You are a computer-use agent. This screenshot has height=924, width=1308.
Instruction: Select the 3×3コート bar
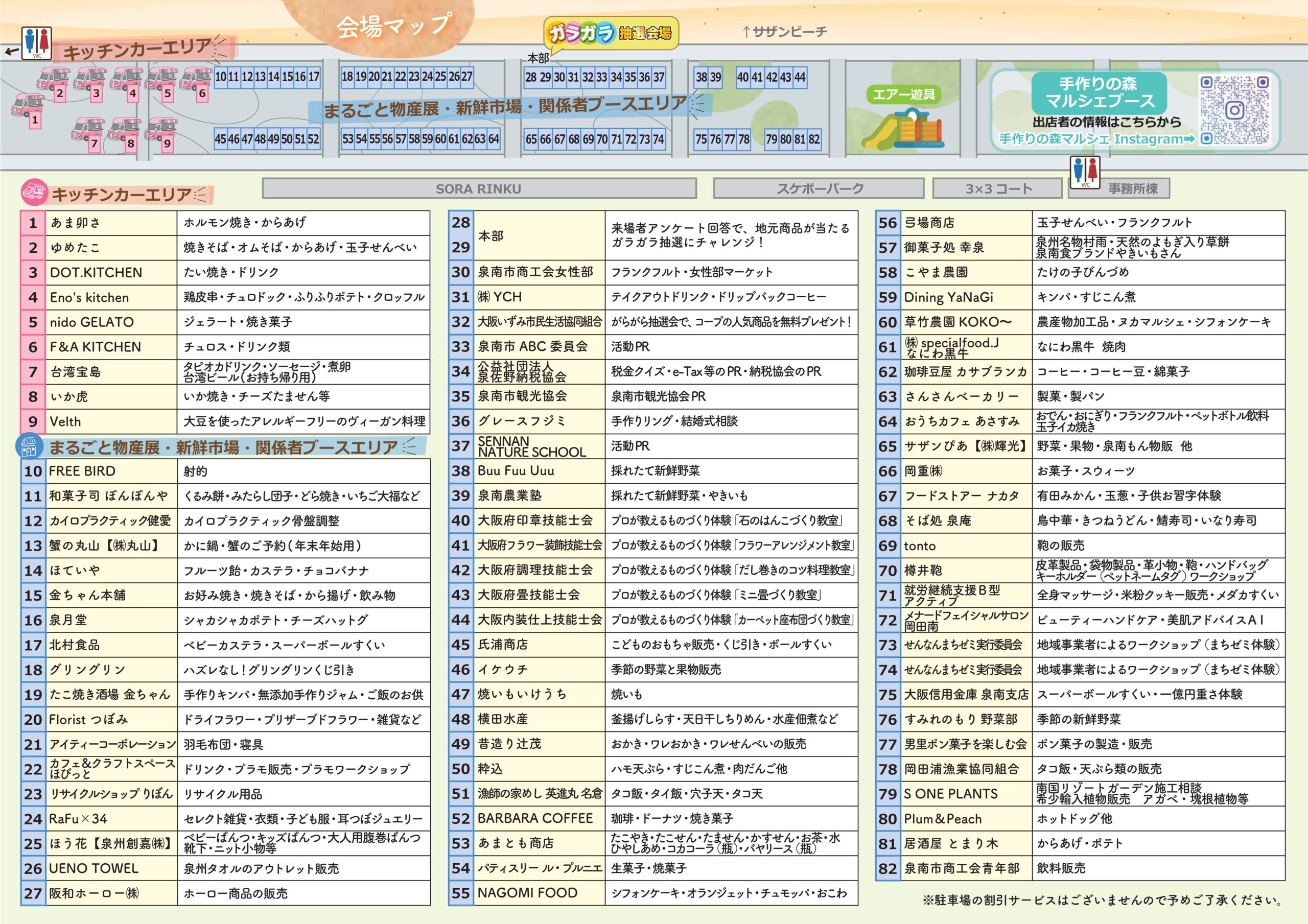(x=997, y=188)
